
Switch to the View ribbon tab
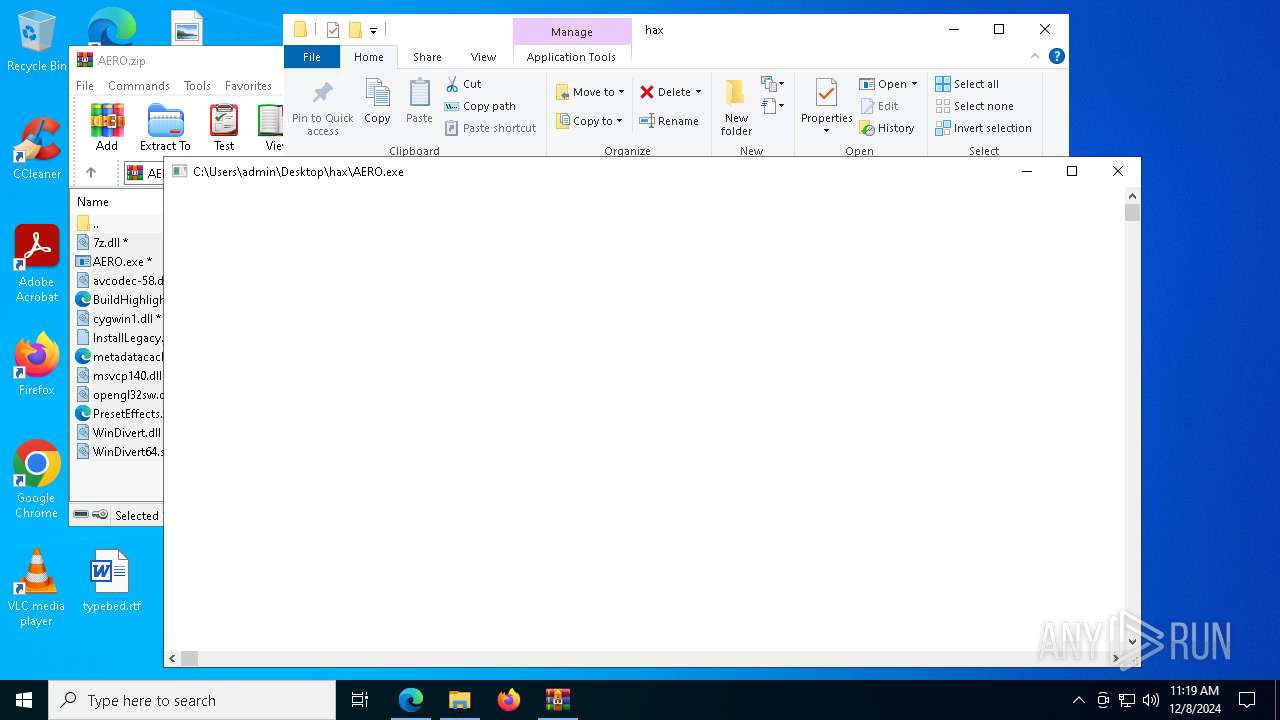[483, 57]
